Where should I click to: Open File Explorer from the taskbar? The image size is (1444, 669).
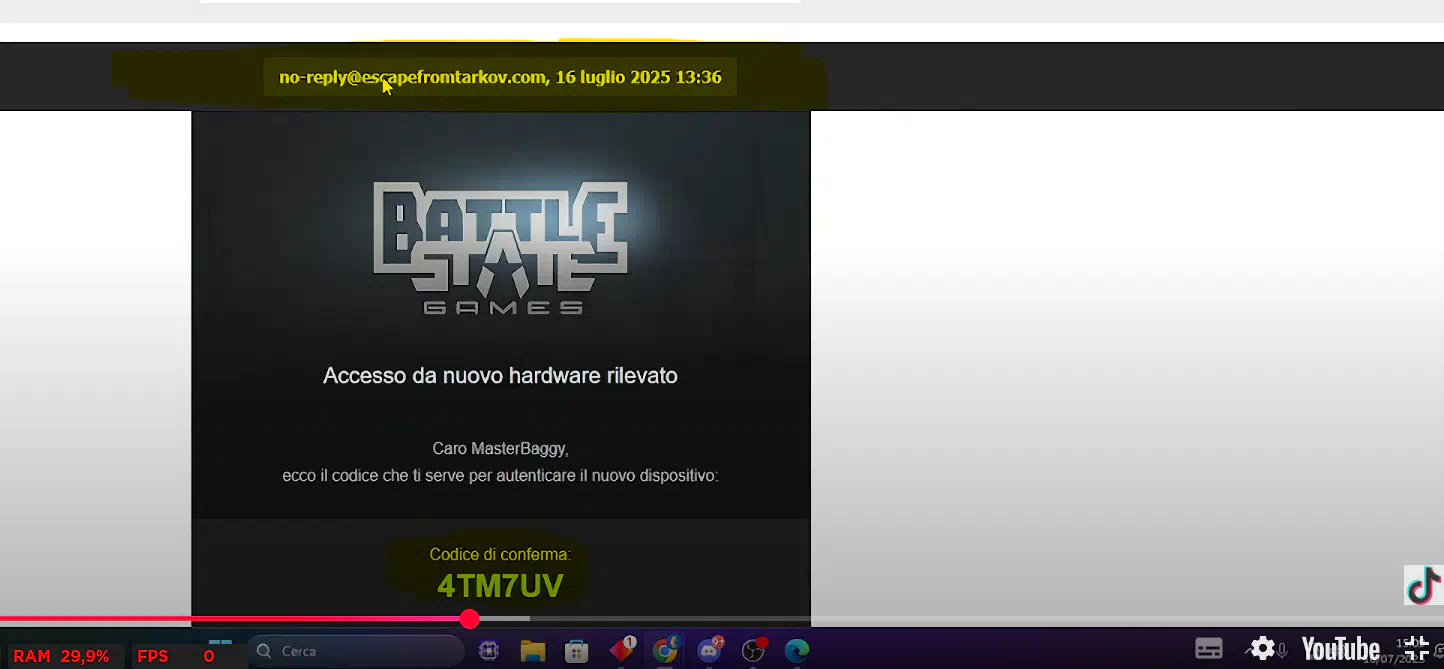pyautogui.click(x=533, y=651)
